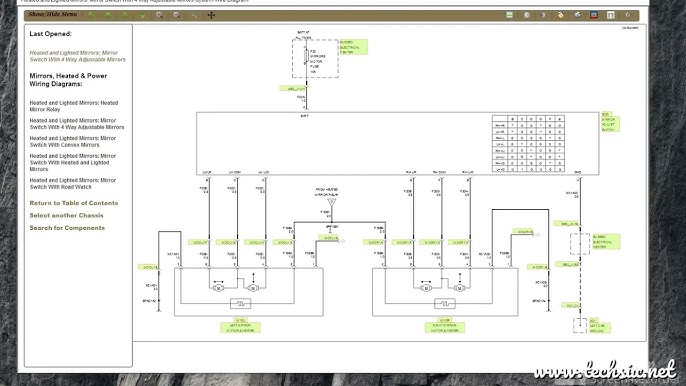686x386 pixels.
Task: Click the circular refresh icon at toolbar end
Action: 628,15
